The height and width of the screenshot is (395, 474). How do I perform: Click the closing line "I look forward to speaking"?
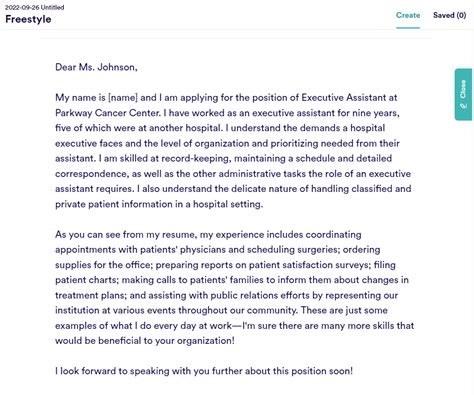[112, 371]
